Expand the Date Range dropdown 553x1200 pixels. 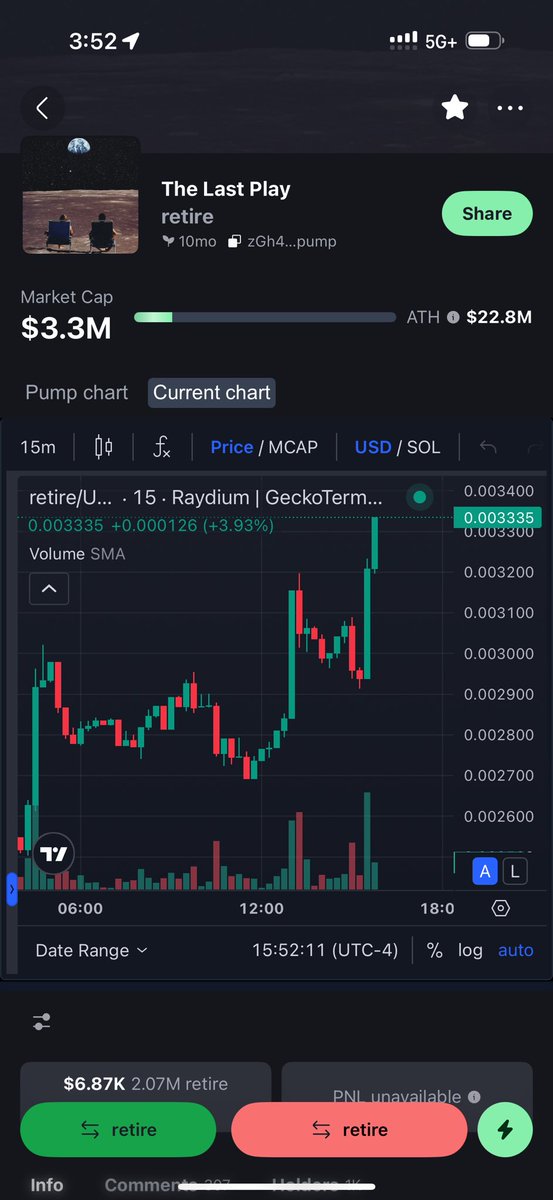[91, 950]
